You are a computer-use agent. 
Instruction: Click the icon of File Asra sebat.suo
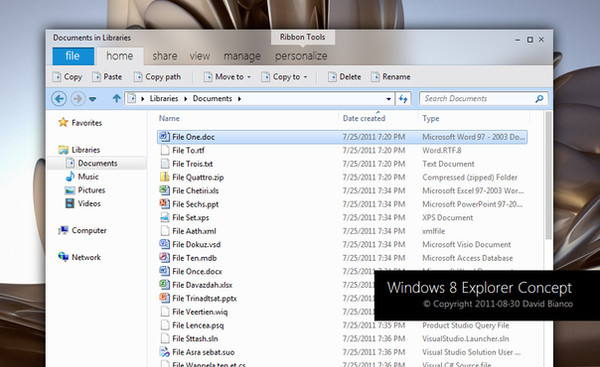[165, 352]
